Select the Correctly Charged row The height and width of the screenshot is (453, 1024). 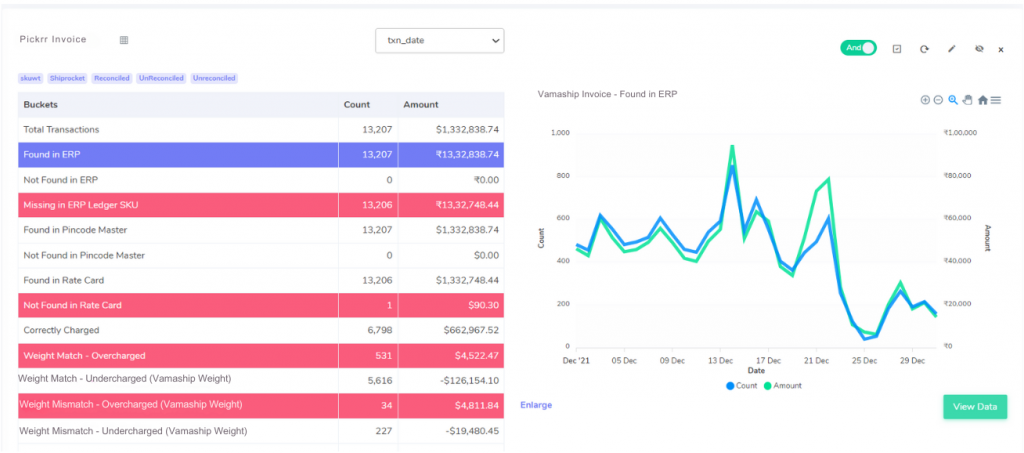pyautogui.click(x=261, y=330)
